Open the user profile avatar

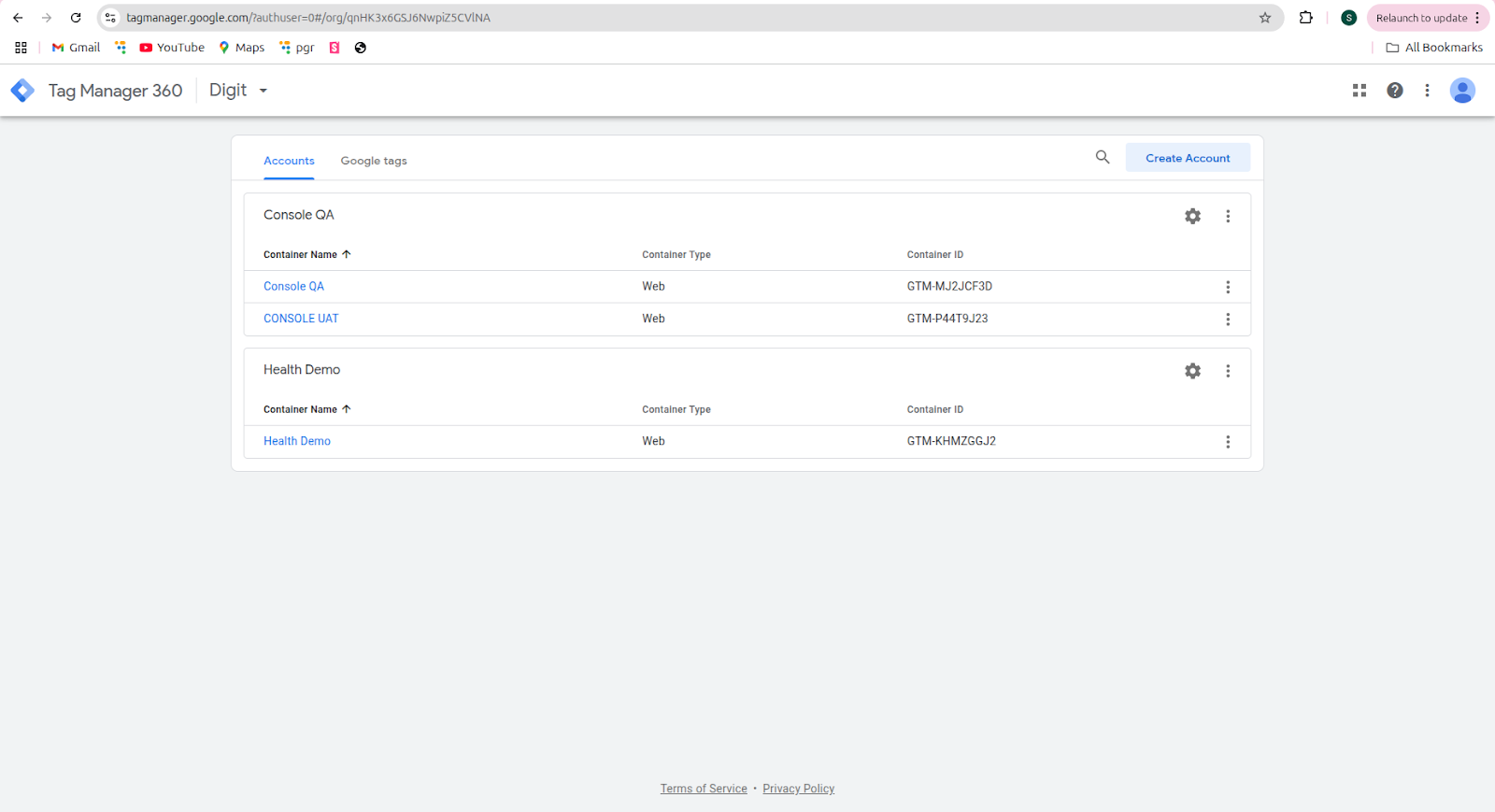1461,91
